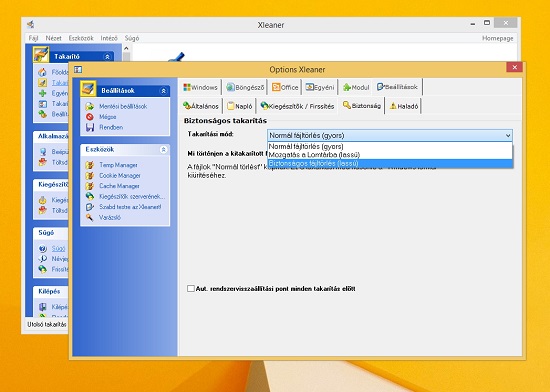Click the Rendben link
550x392 pixels.
tap(111, 127)
